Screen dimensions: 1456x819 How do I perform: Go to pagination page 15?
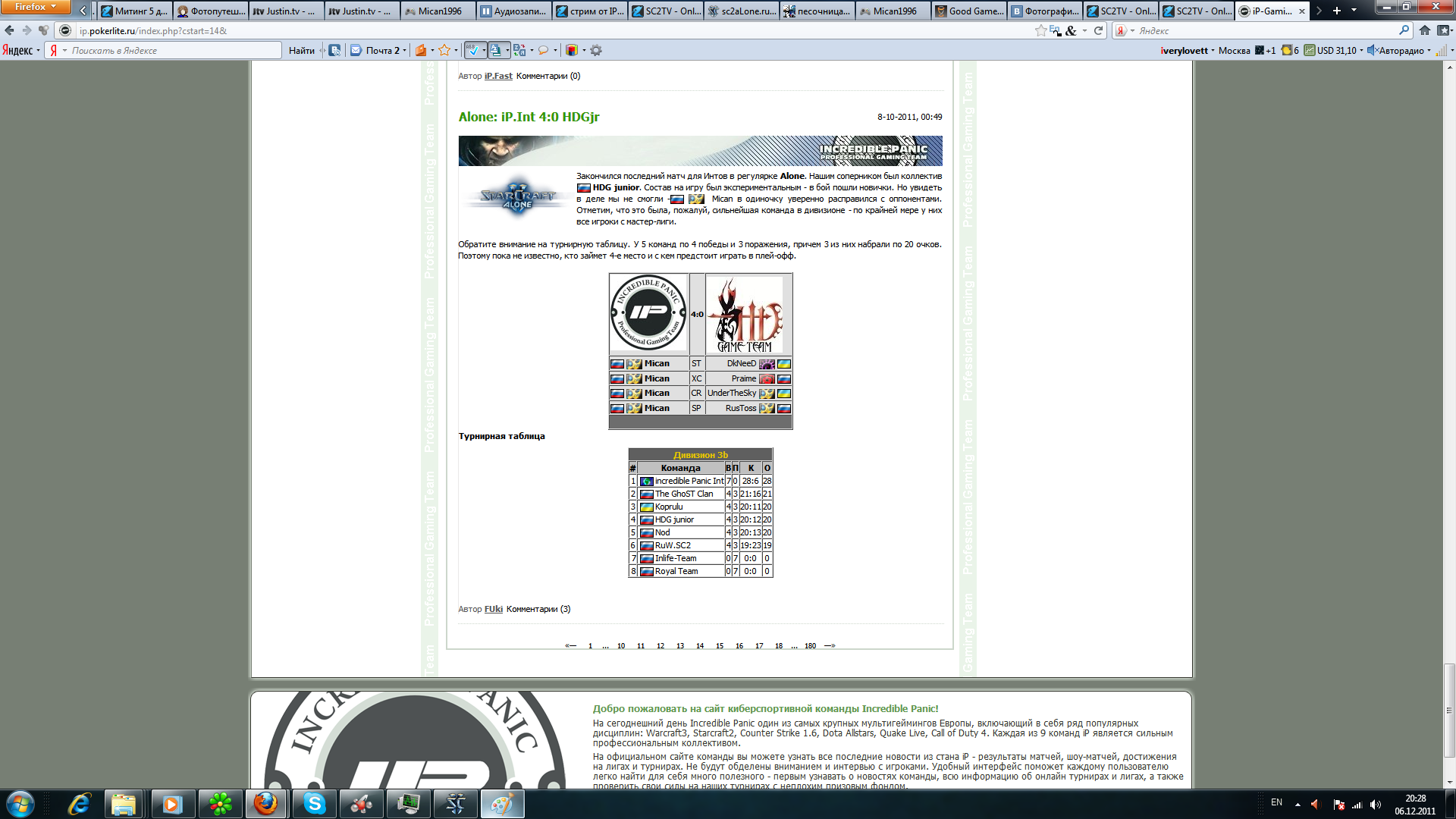pos(720,646)
